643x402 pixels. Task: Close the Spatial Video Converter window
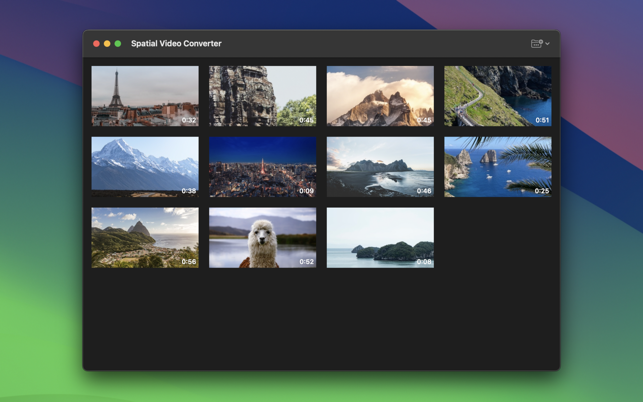pyautogui.click(x=96, y=43)
